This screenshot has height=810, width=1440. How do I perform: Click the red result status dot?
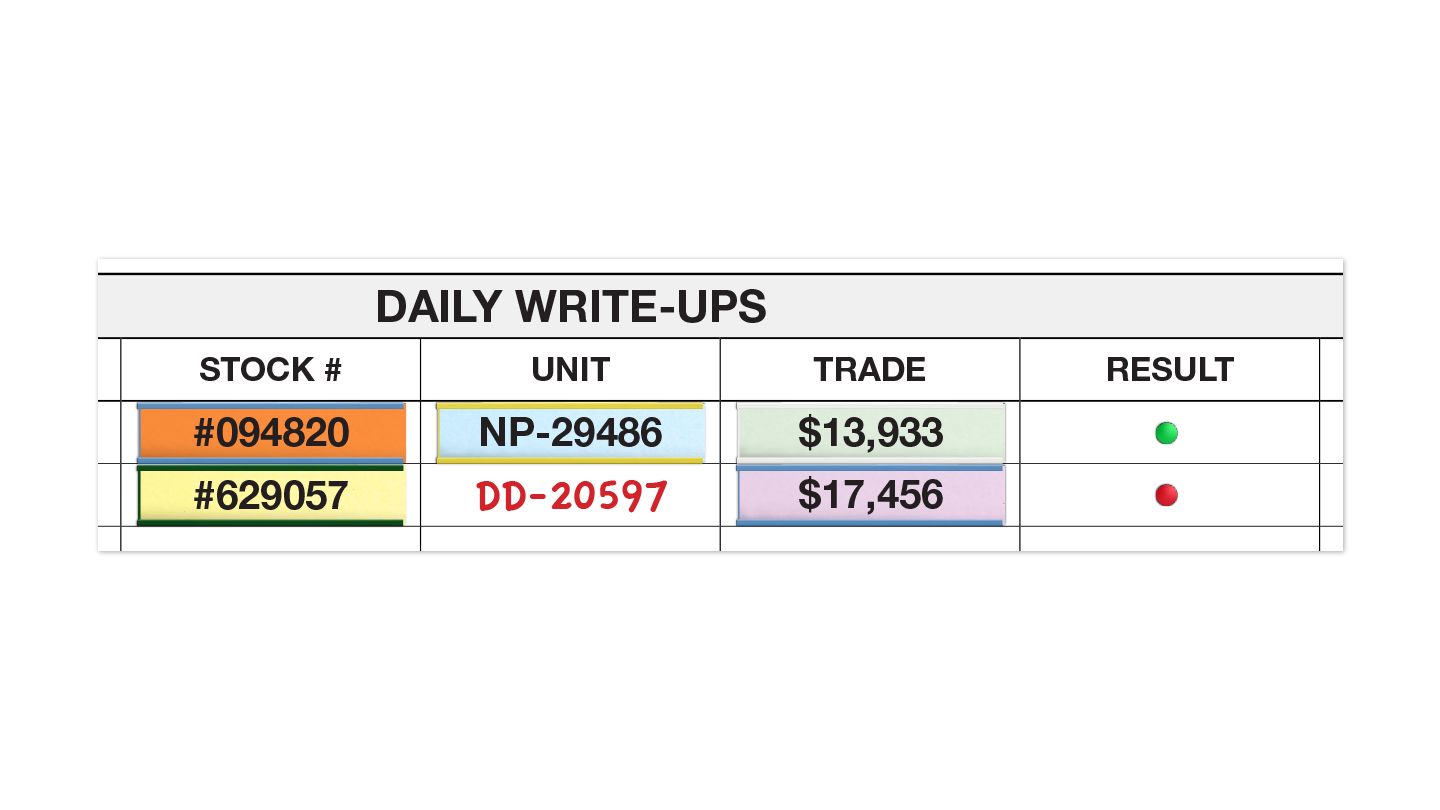[1166, 495]
